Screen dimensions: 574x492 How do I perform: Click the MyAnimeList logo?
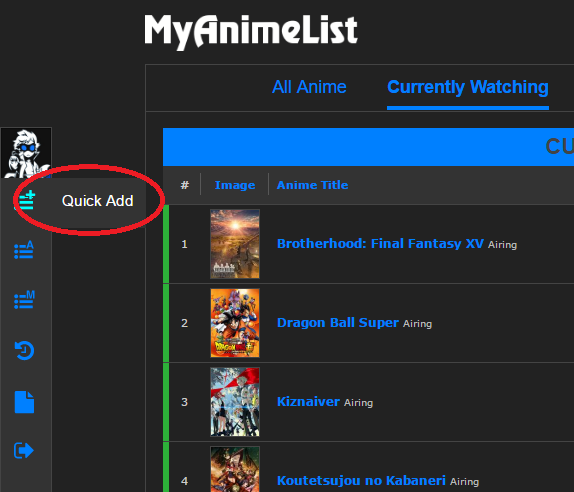coord(251,31)
